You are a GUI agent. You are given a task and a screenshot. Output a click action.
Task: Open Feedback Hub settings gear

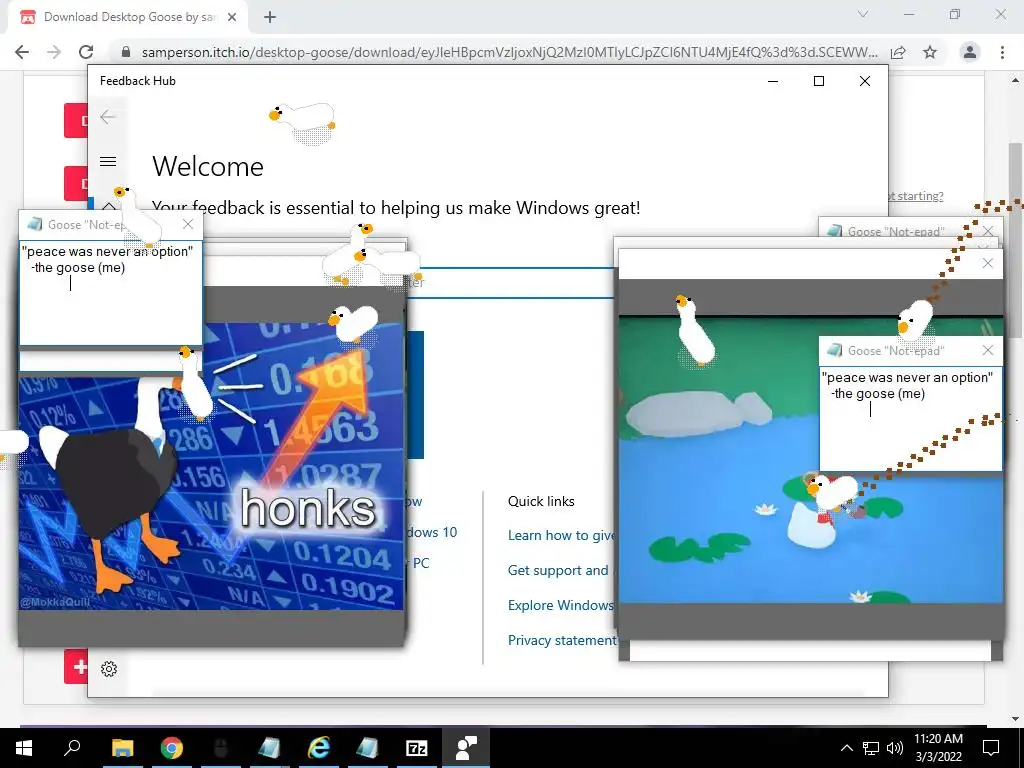pos(109,669)
